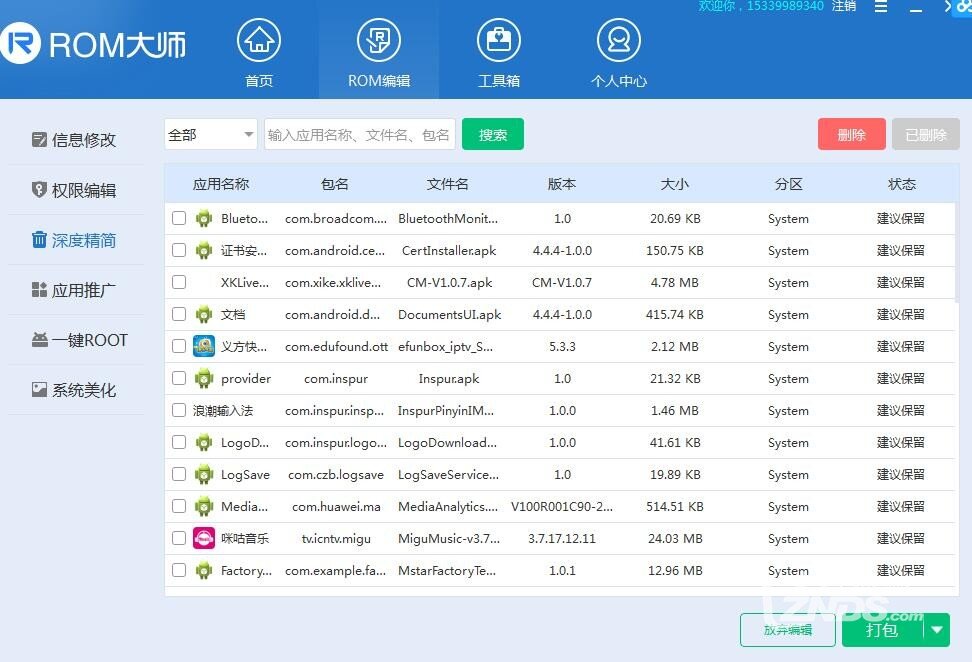Click the 文档 app android icon
The height and width of the screenshot is (662, 972).
204,315
